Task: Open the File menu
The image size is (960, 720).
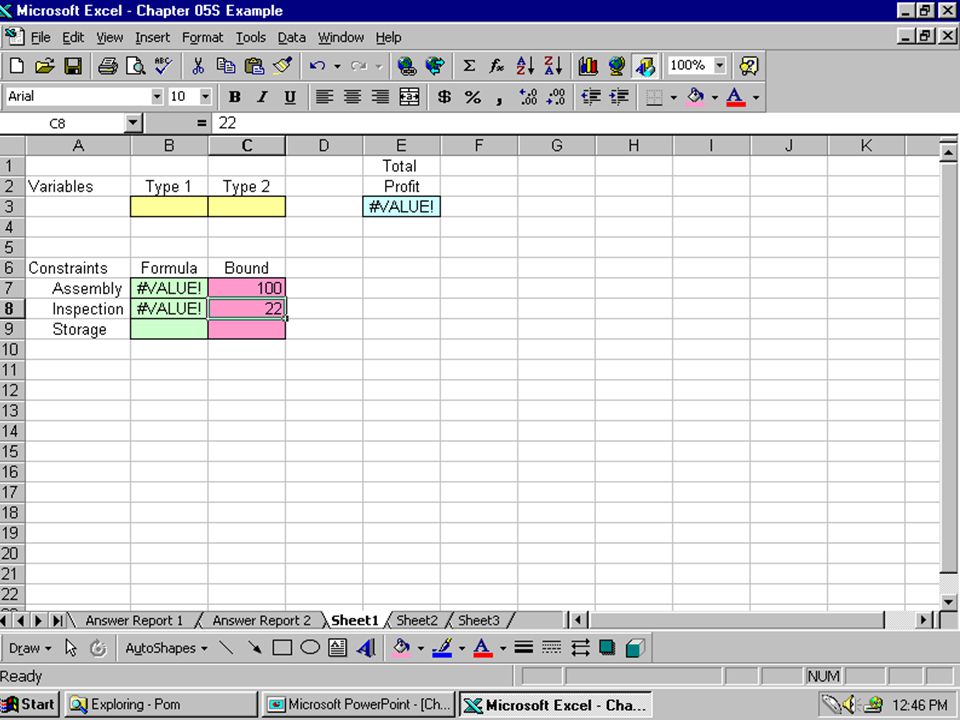Action: [x=40, y=37]
